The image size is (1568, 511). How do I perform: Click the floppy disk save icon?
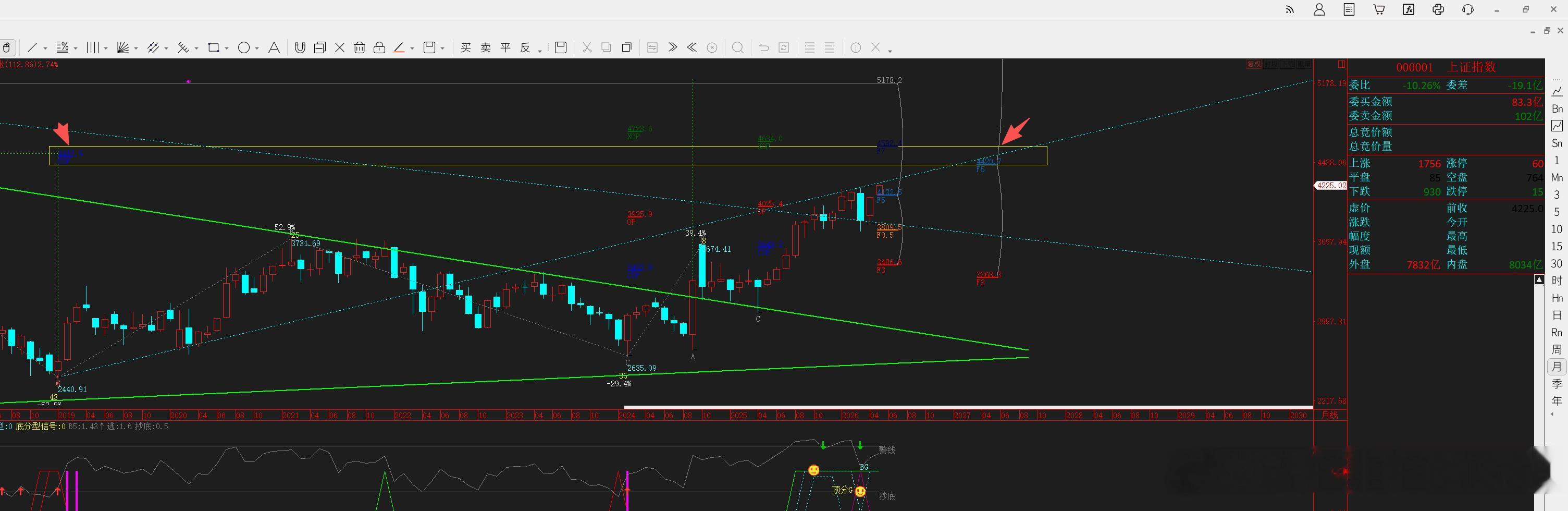[x=561, y=47]
